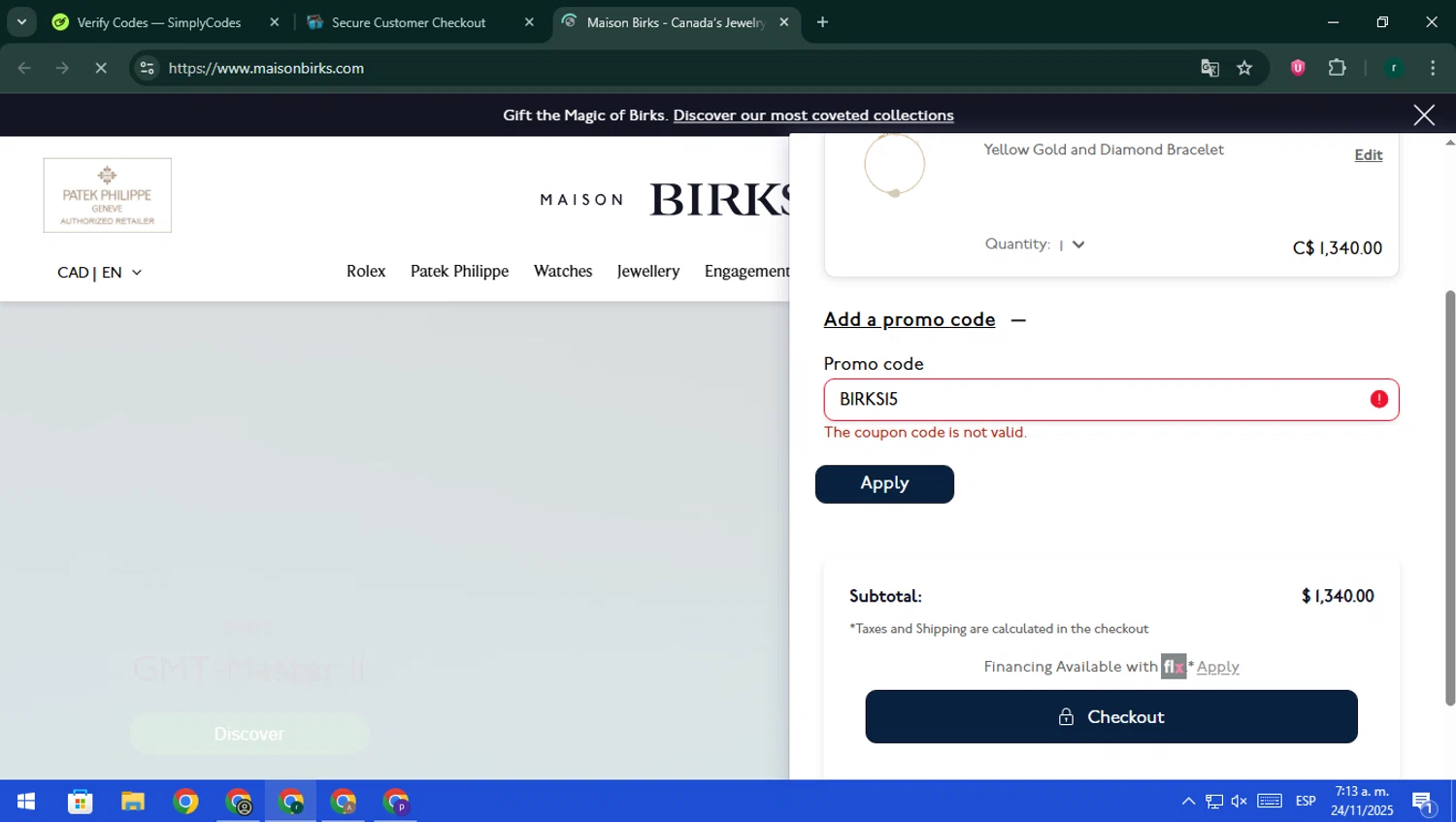Close the Secure Customer Checkout tab
The height and width of the screenshot is (822, 1456).
[529, 22]
